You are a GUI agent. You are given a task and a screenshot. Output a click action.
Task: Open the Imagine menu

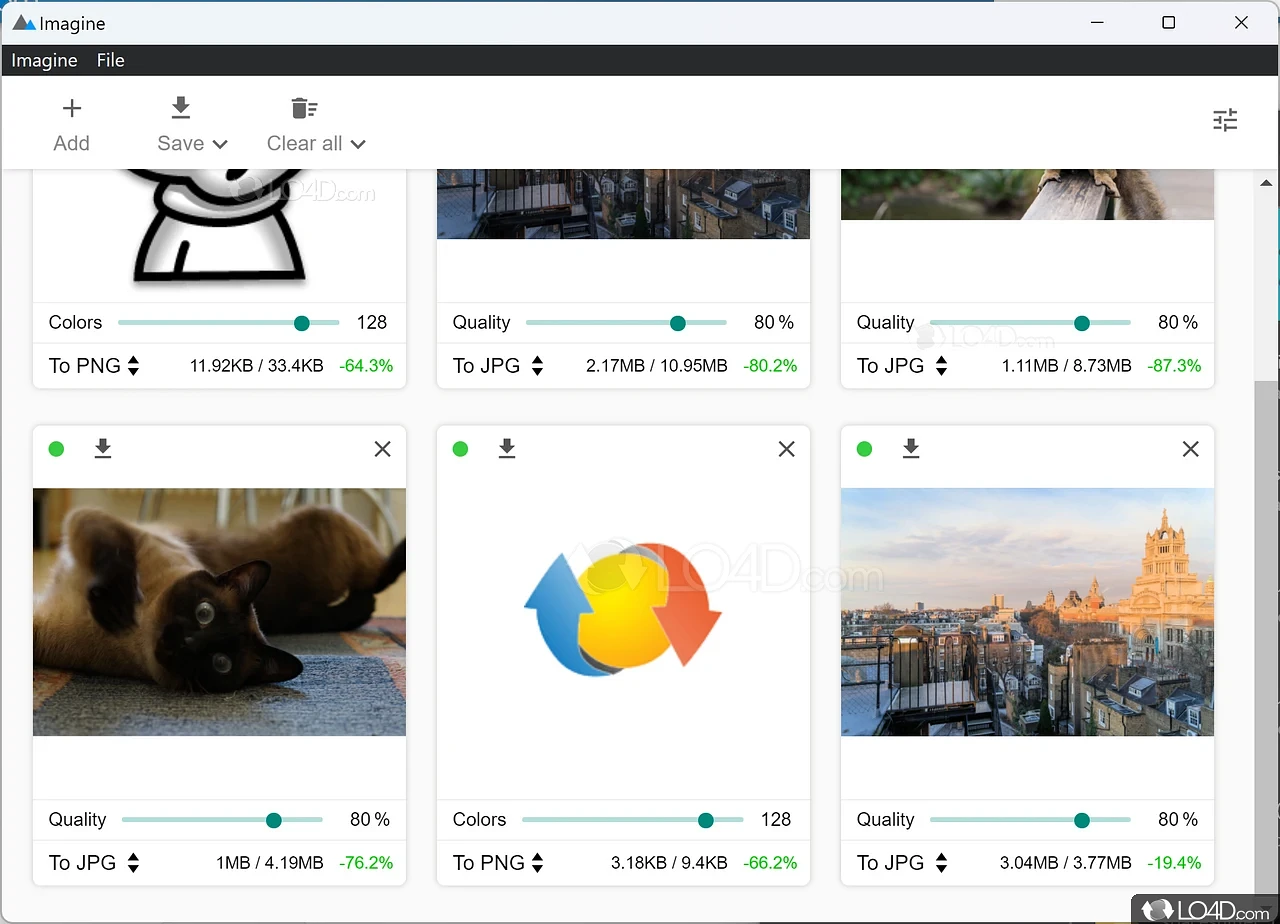[x=44, y=60]
